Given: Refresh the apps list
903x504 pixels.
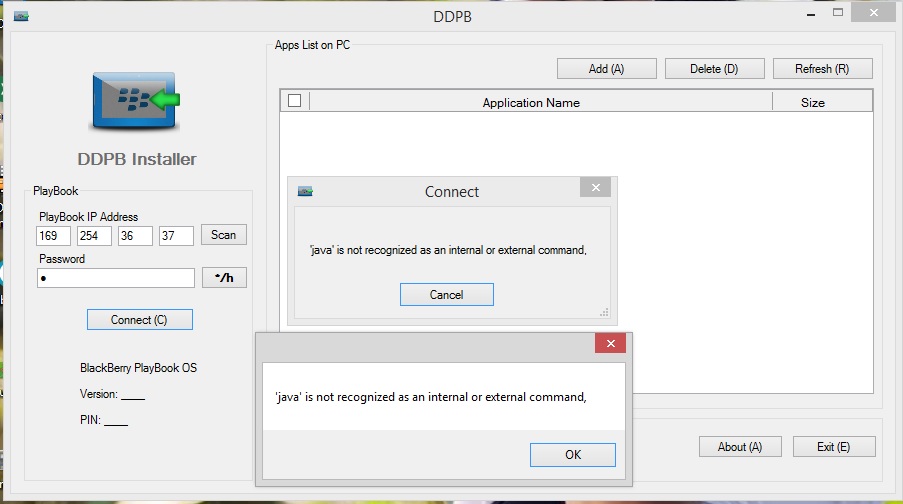Looking at the screenshot, I should 822,68.
